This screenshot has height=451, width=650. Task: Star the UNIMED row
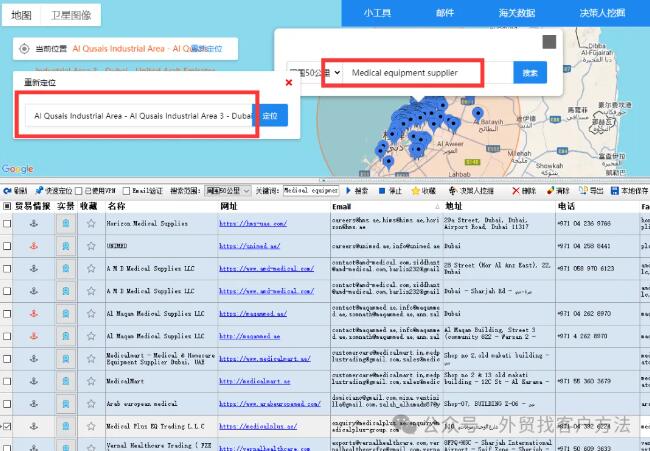[x=91, y=246]
